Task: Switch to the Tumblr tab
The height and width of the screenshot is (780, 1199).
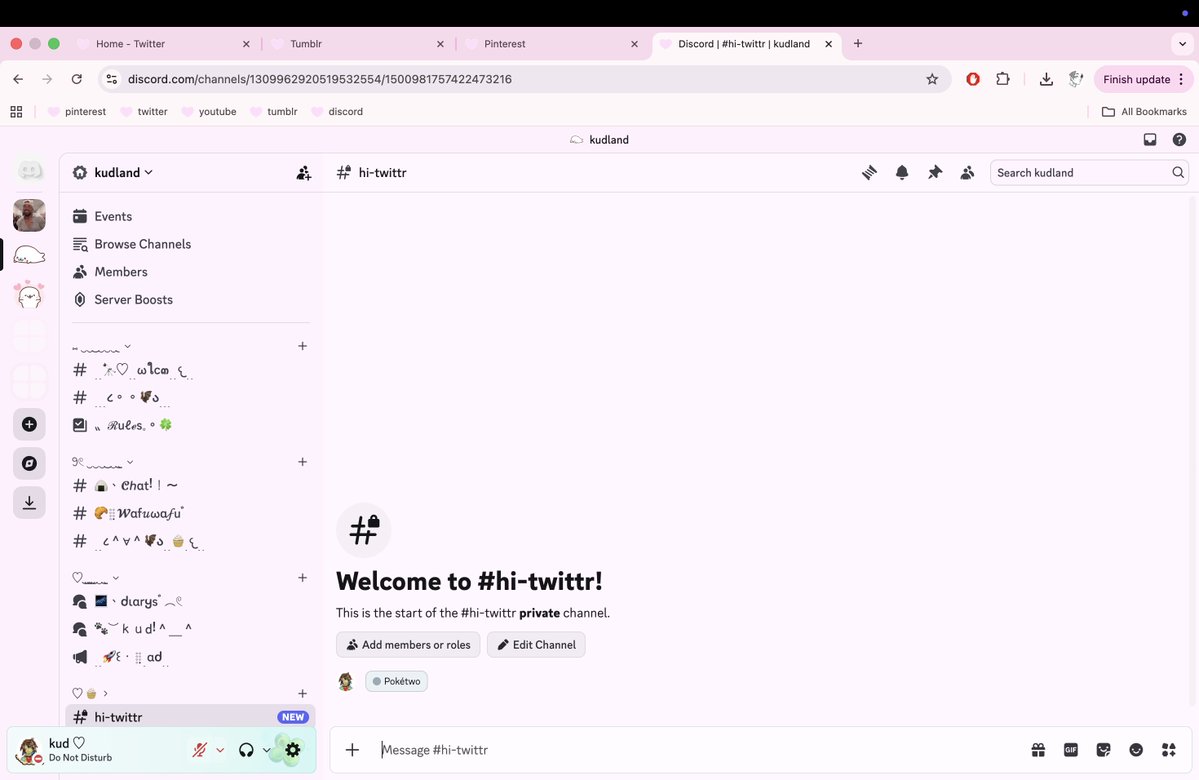Action: click(359, 44)
